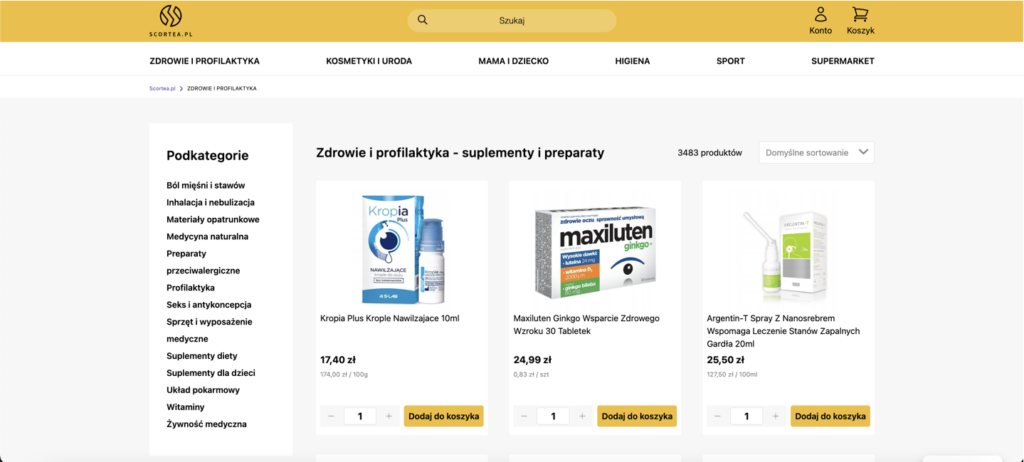
Task: Open the Mama i Dziecko menu
Action: (513, 61)
